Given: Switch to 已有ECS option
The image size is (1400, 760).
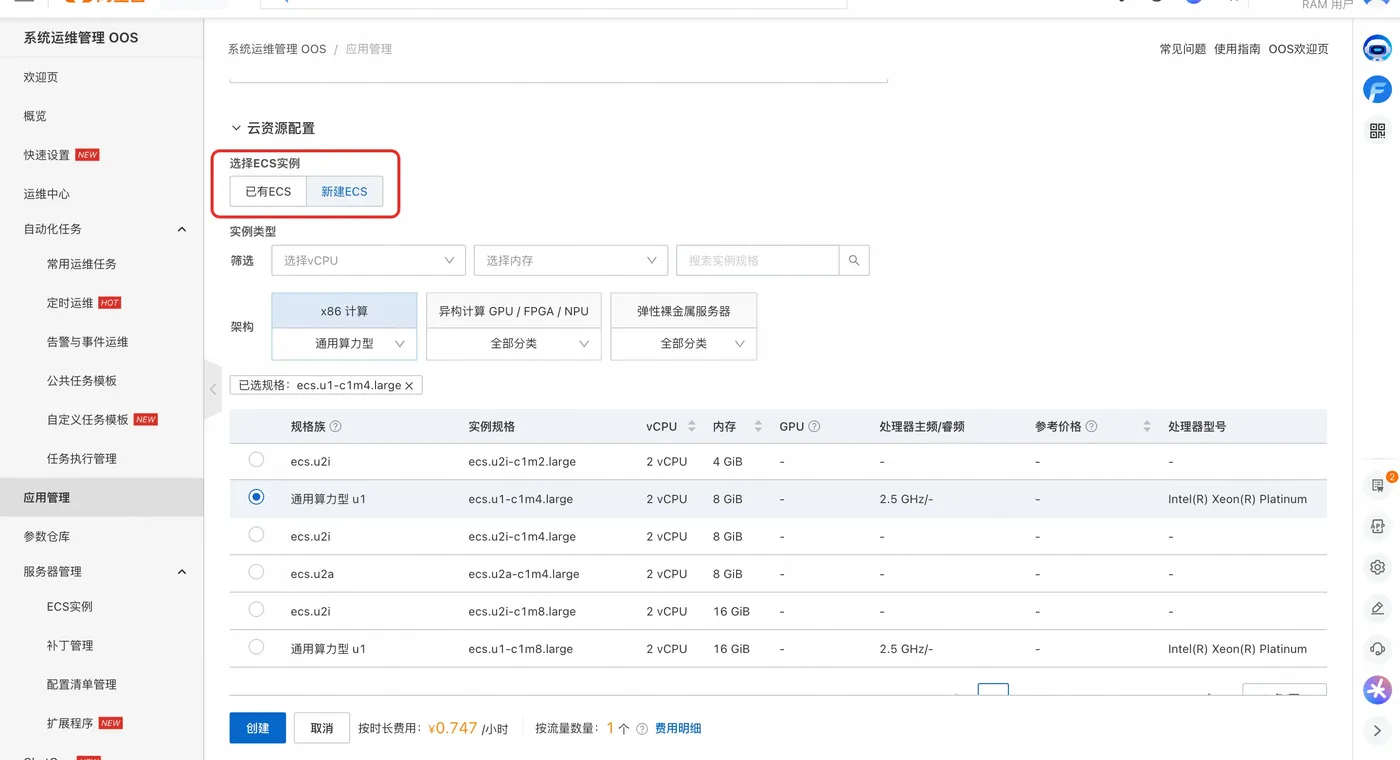Looking at the screenshot, I should [268, 191].
